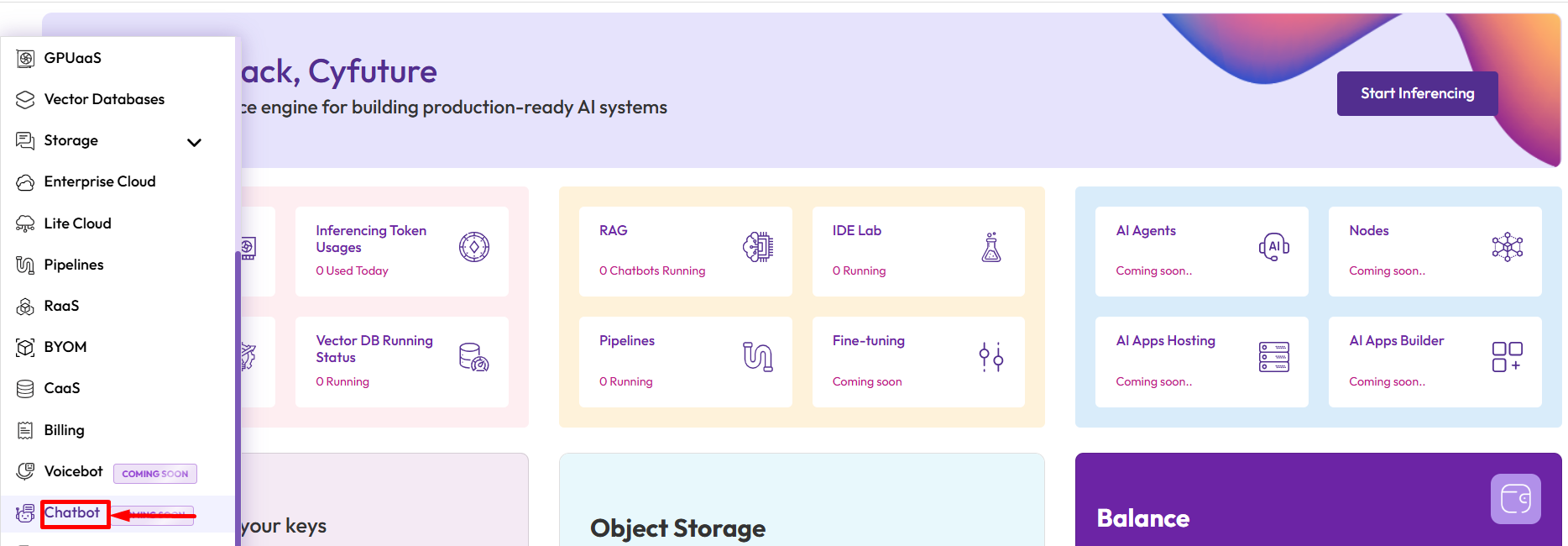Click the GPUaaS sidebar icon
This screenshot has width=1568, height=546.
point(25,58)
